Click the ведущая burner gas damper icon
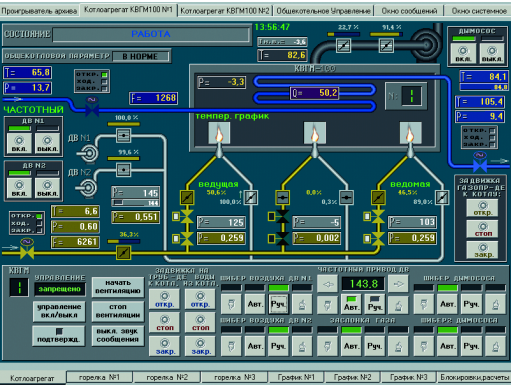512x387 pixels. (187, 198)
